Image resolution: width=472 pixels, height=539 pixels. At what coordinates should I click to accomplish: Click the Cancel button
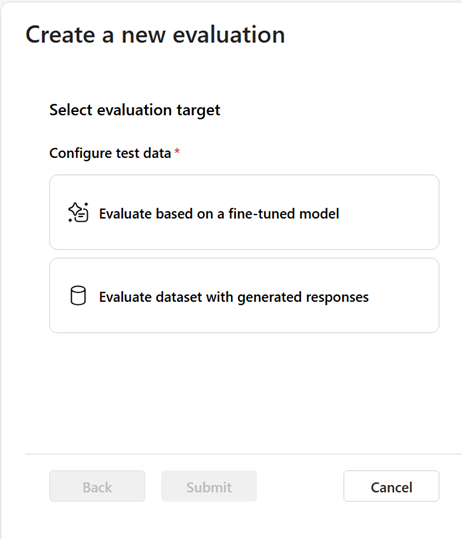tap(391, 486)
